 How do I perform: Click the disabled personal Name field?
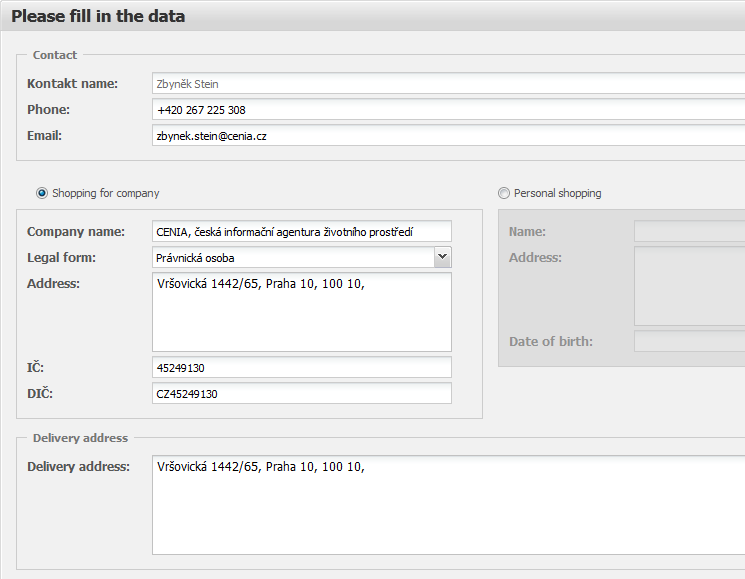[x=689, y=231]
